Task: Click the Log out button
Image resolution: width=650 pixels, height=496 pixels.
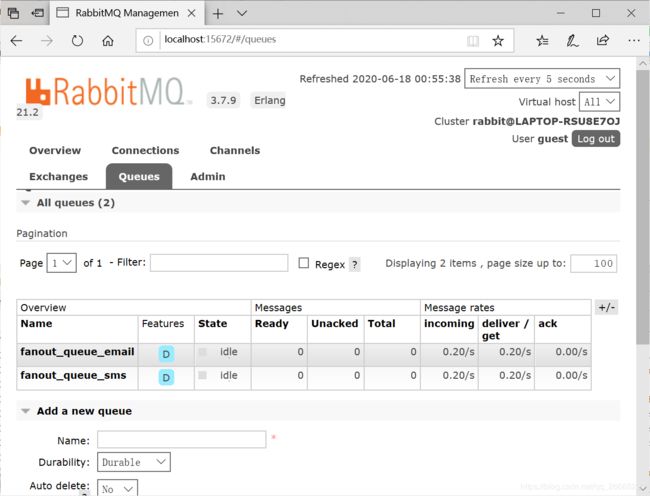Action: coord(596,139)
